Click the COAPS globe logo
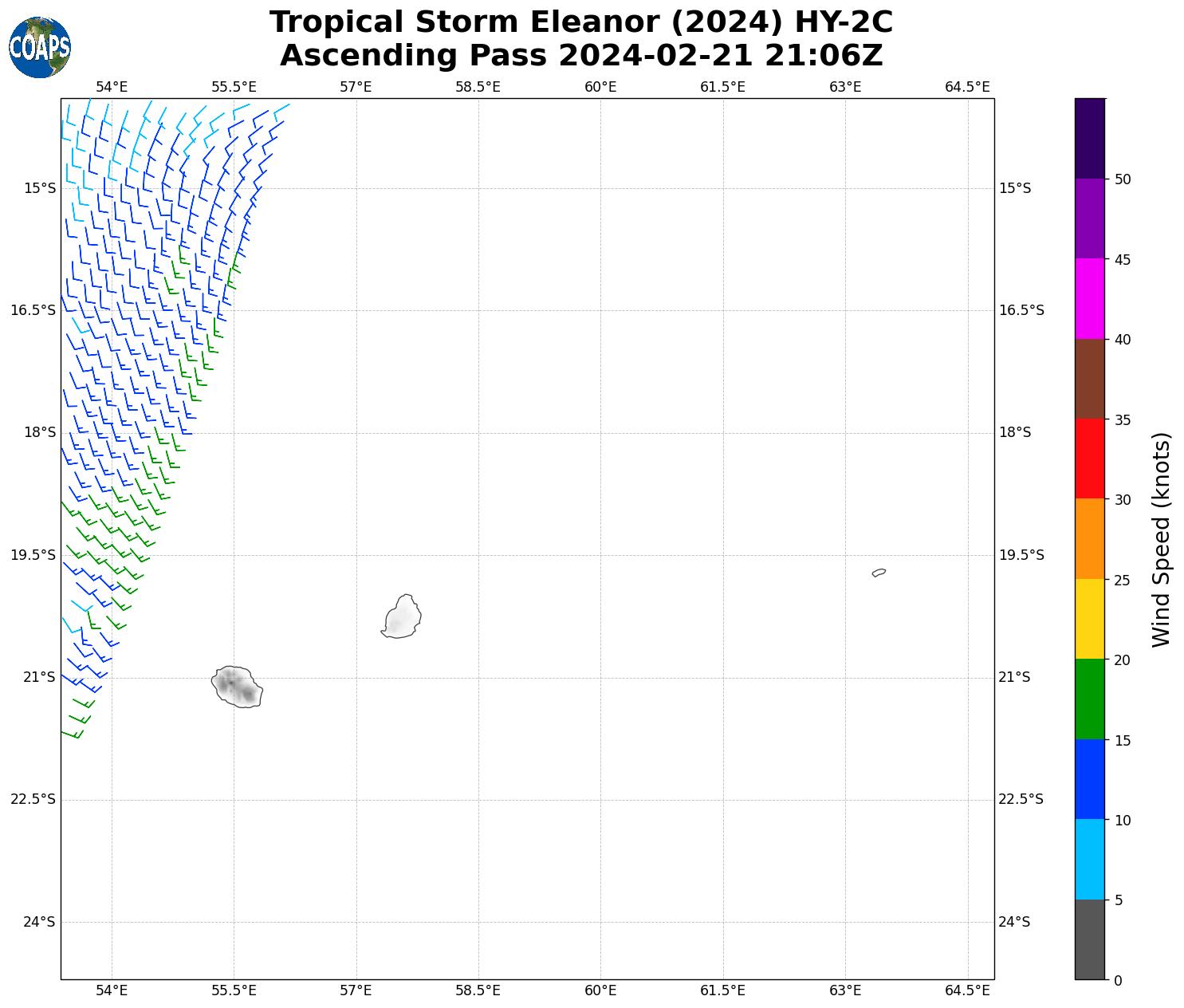The width and height of the screenshot is (1184, 1008). click(x=40, y=48)
